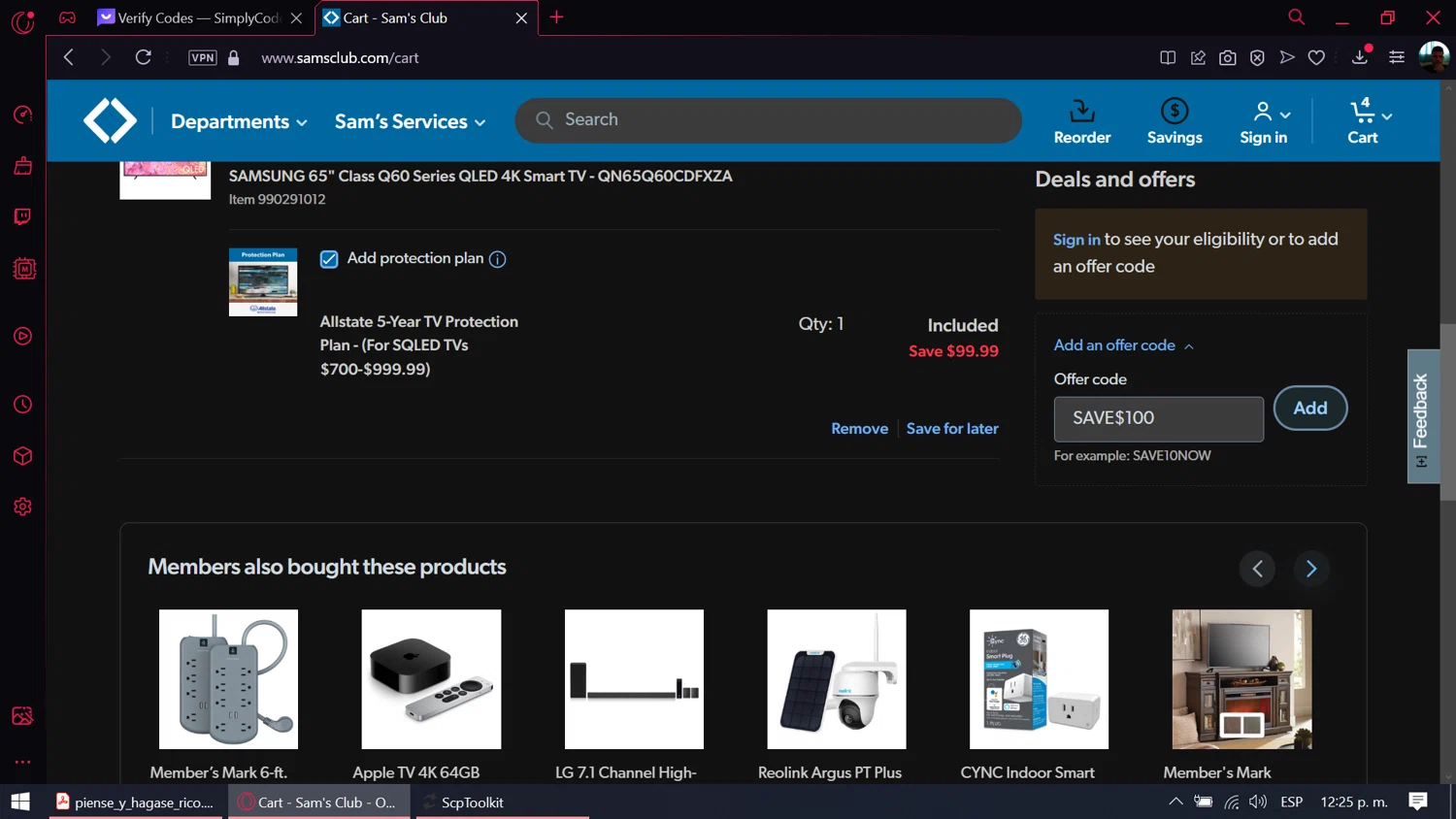Click the Sam's Club diamond logo
This screenshot has height=819, width=1456.
point(110,120)
